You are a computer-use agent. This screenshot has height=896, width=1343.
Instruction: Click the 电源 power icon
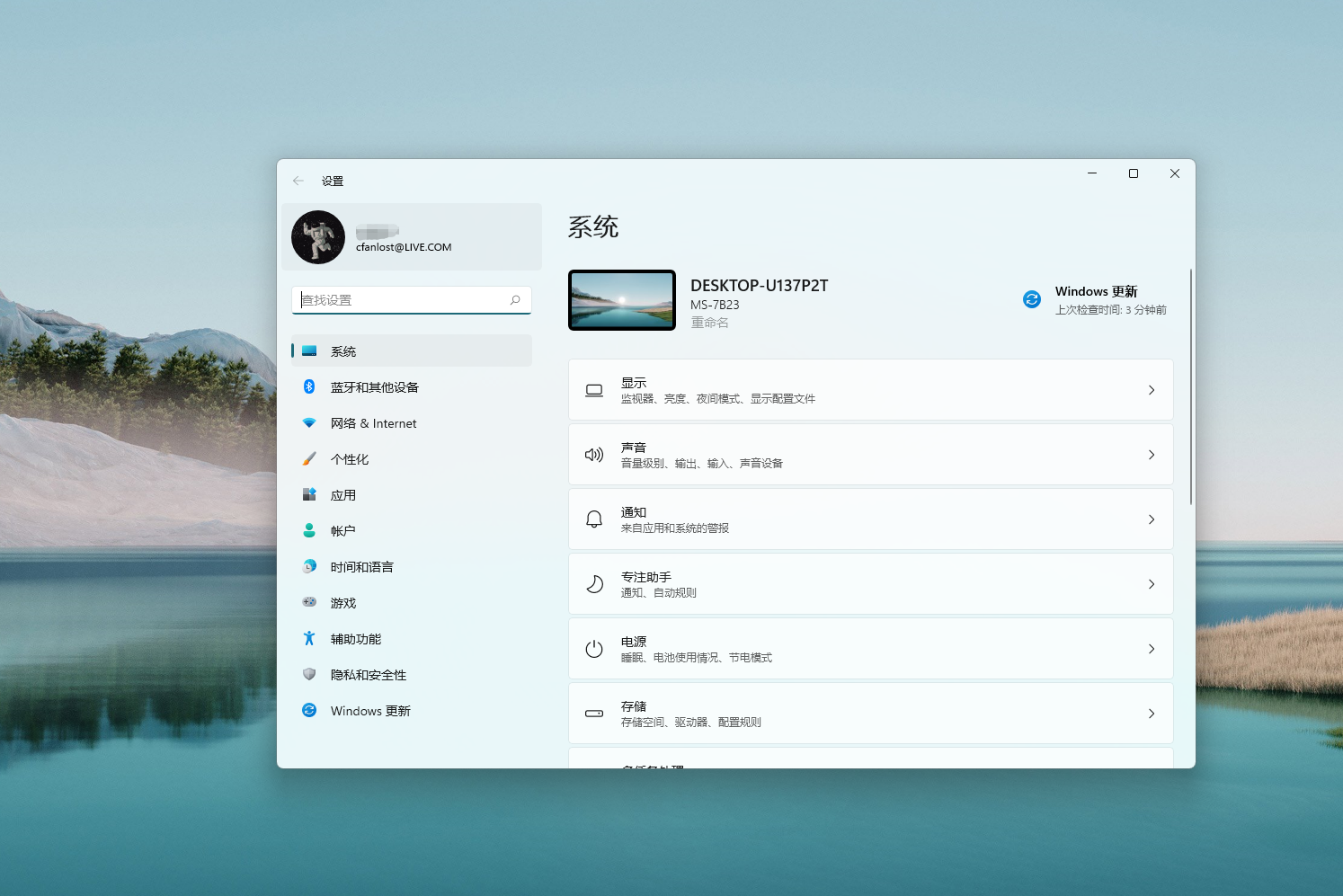[x=594, y=649]
